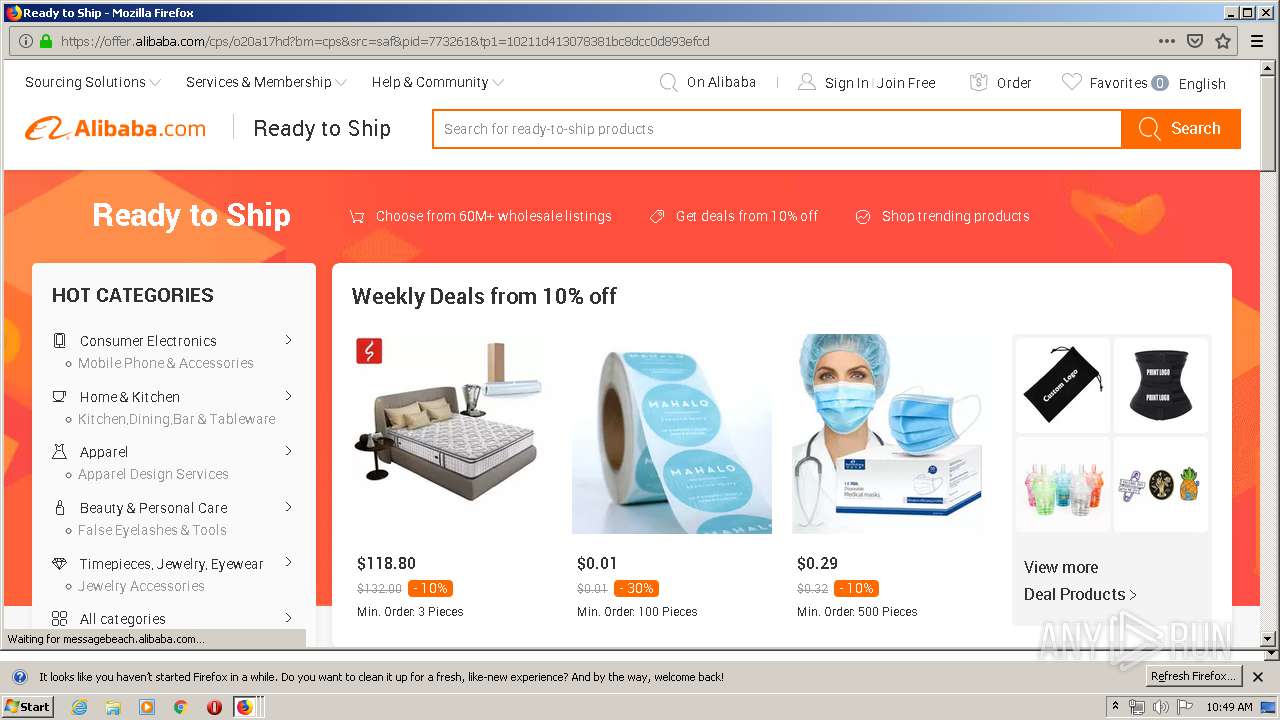The height and width of the screenshot is (720, 1280).
Task: Click the Sign In person icon
Action: 806,83
